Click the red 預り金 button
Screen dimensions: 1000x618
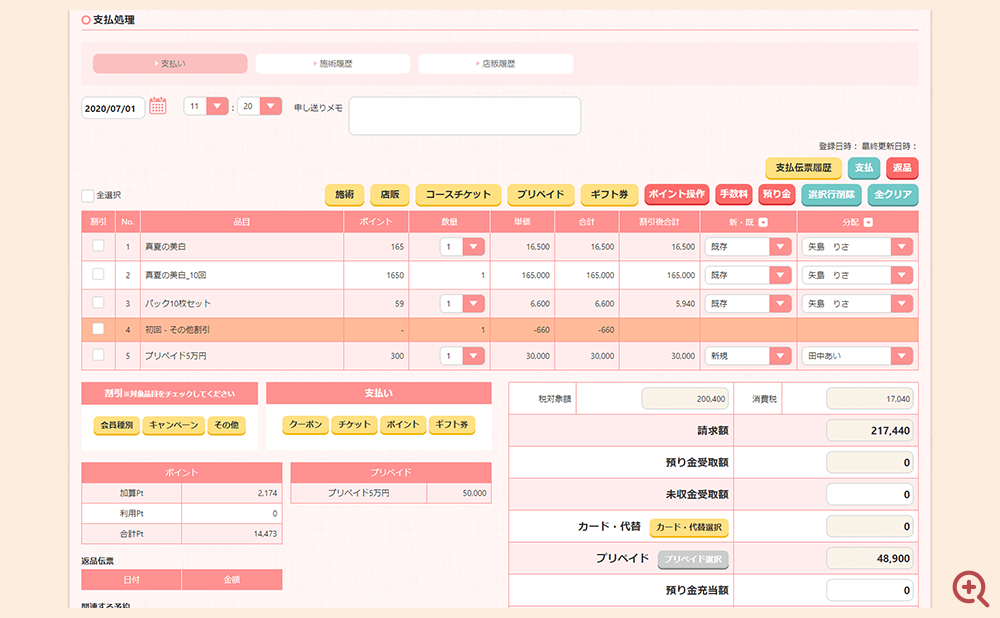pyautogui.click(x=777, y=194)
